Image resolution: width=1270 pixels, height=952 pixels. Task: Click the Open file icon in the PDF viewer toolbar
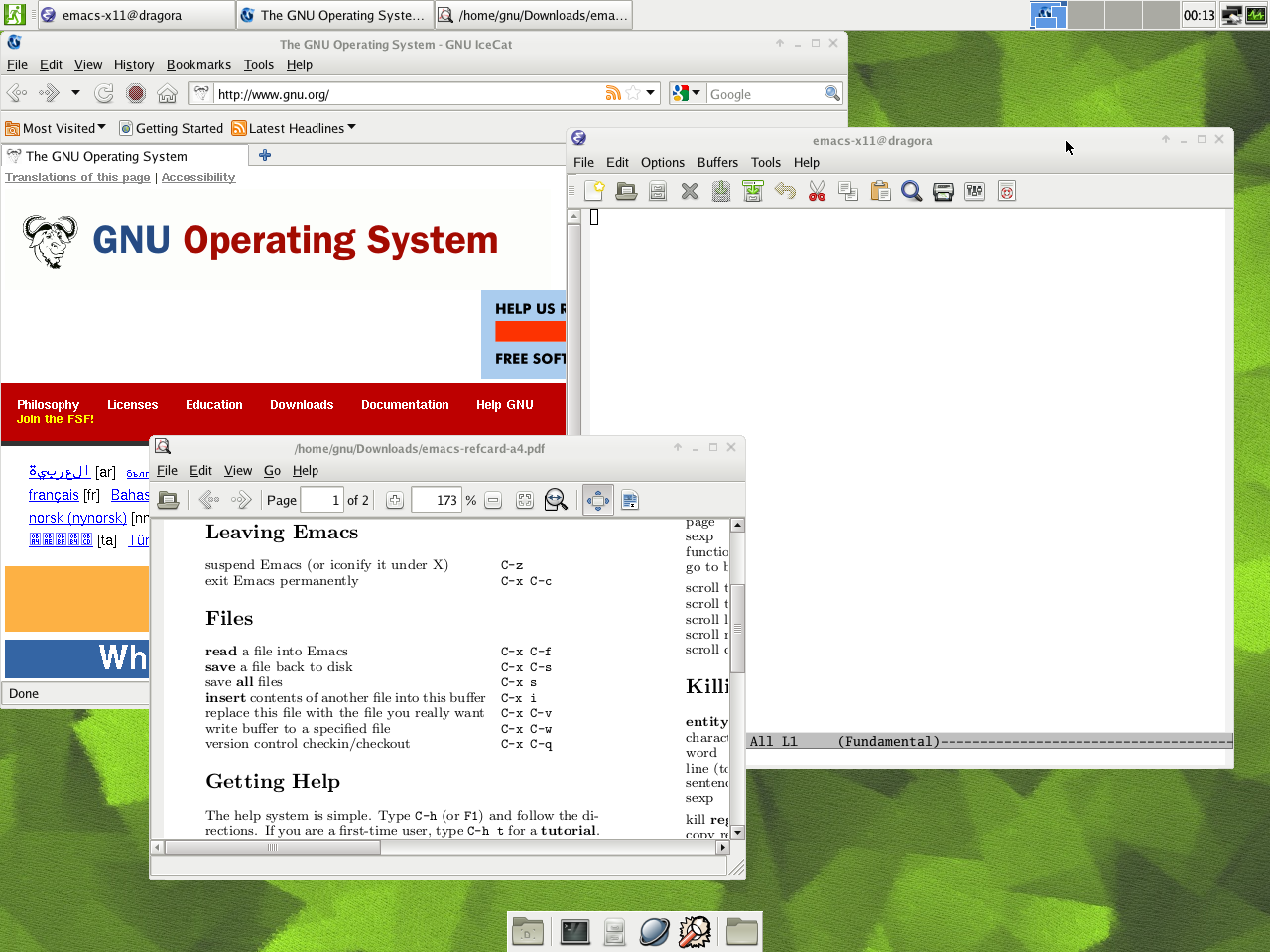pos(169,500)
